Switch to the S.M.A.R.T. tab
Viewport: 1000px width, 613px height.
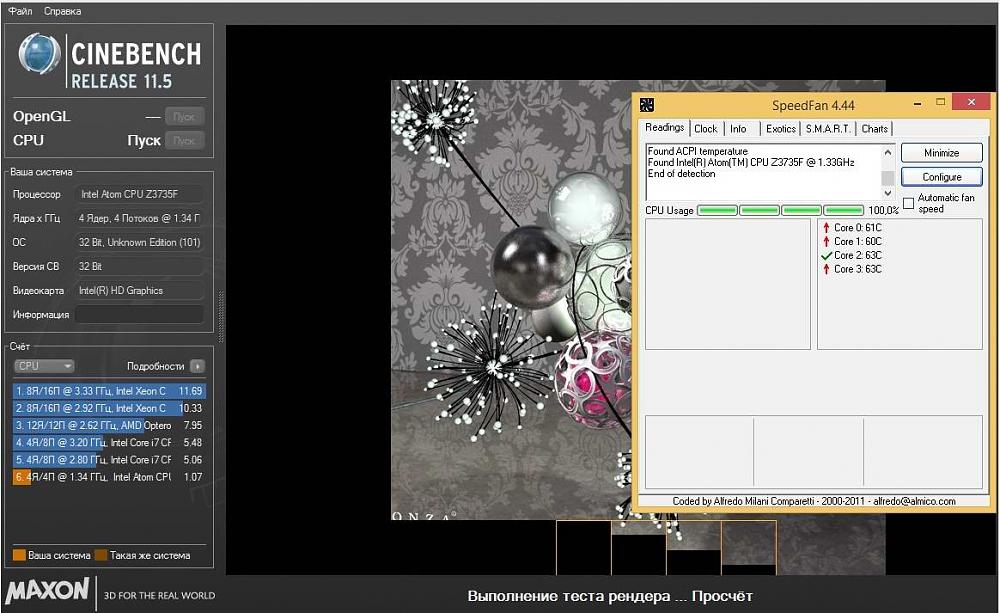coord(828,129)
